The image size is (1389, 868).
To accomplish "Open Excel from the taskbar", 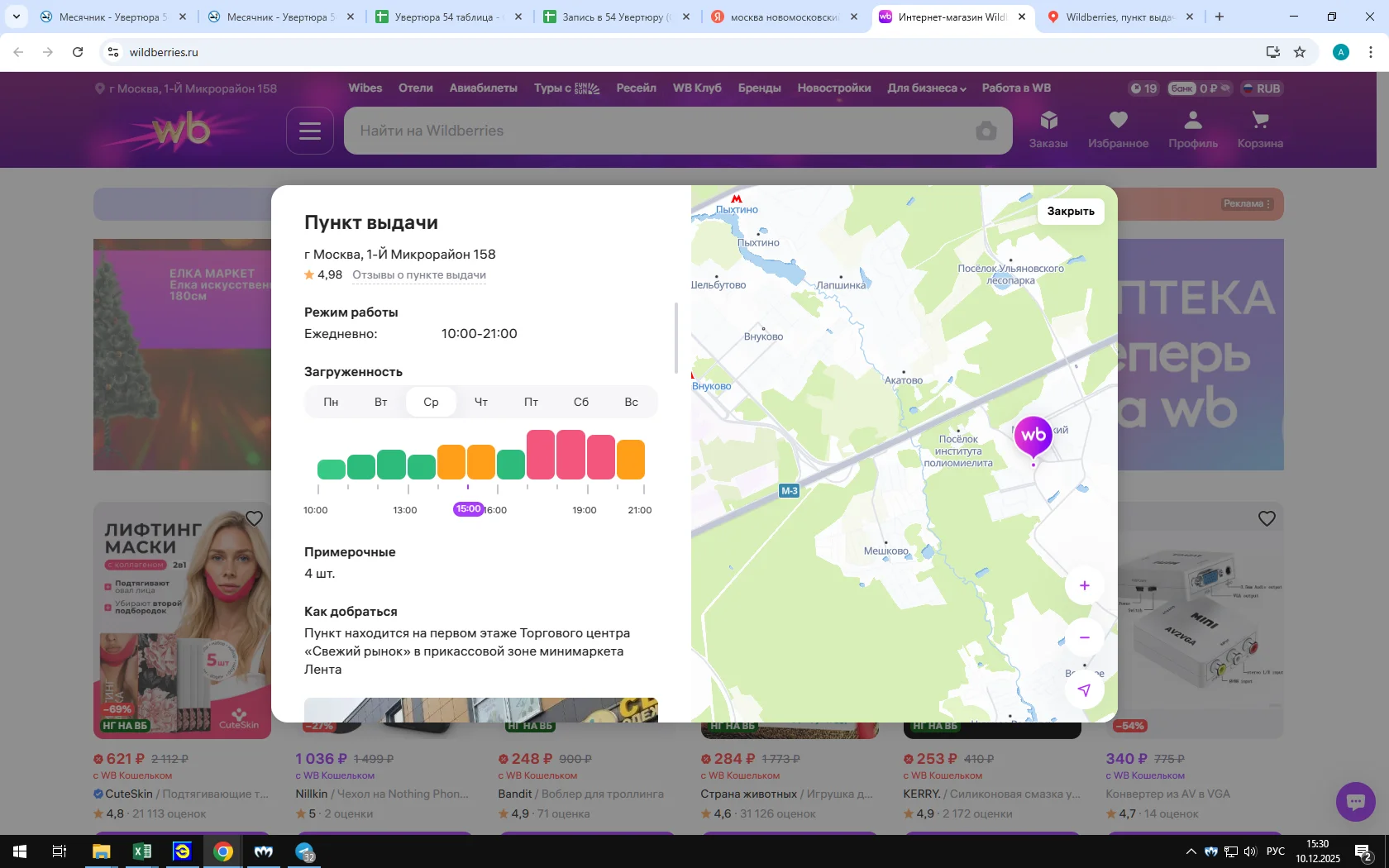I will pos(142,851).
